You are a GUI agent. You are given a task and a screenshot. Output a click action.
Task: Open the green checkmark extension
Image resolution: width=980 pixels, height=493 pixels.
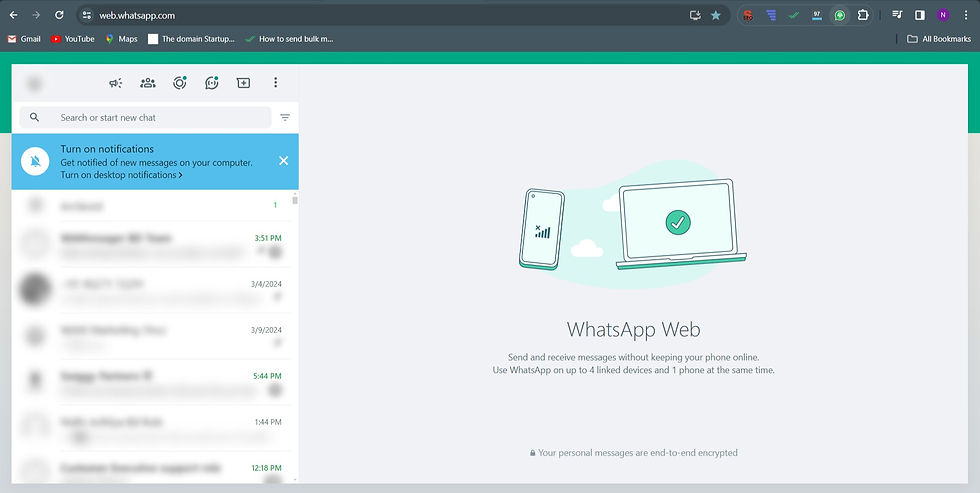pos(794,15)
